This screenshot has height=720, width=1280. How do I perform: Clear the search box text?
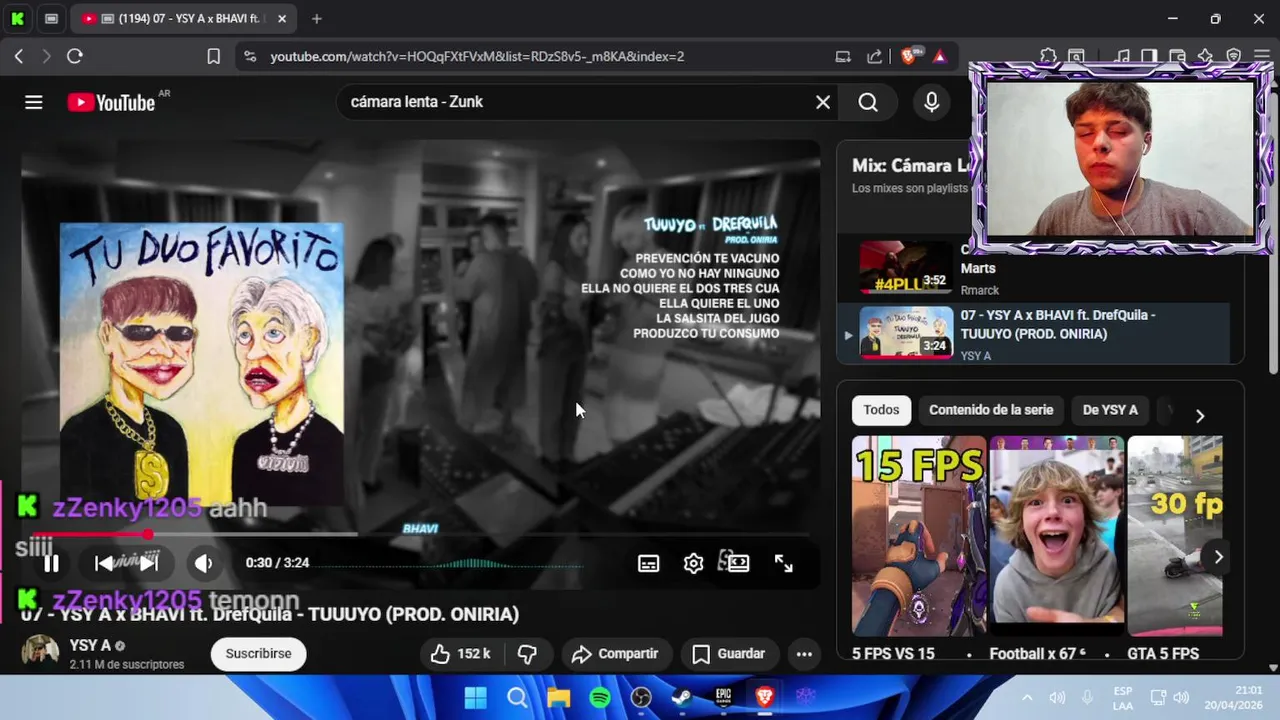click(823, 102)
